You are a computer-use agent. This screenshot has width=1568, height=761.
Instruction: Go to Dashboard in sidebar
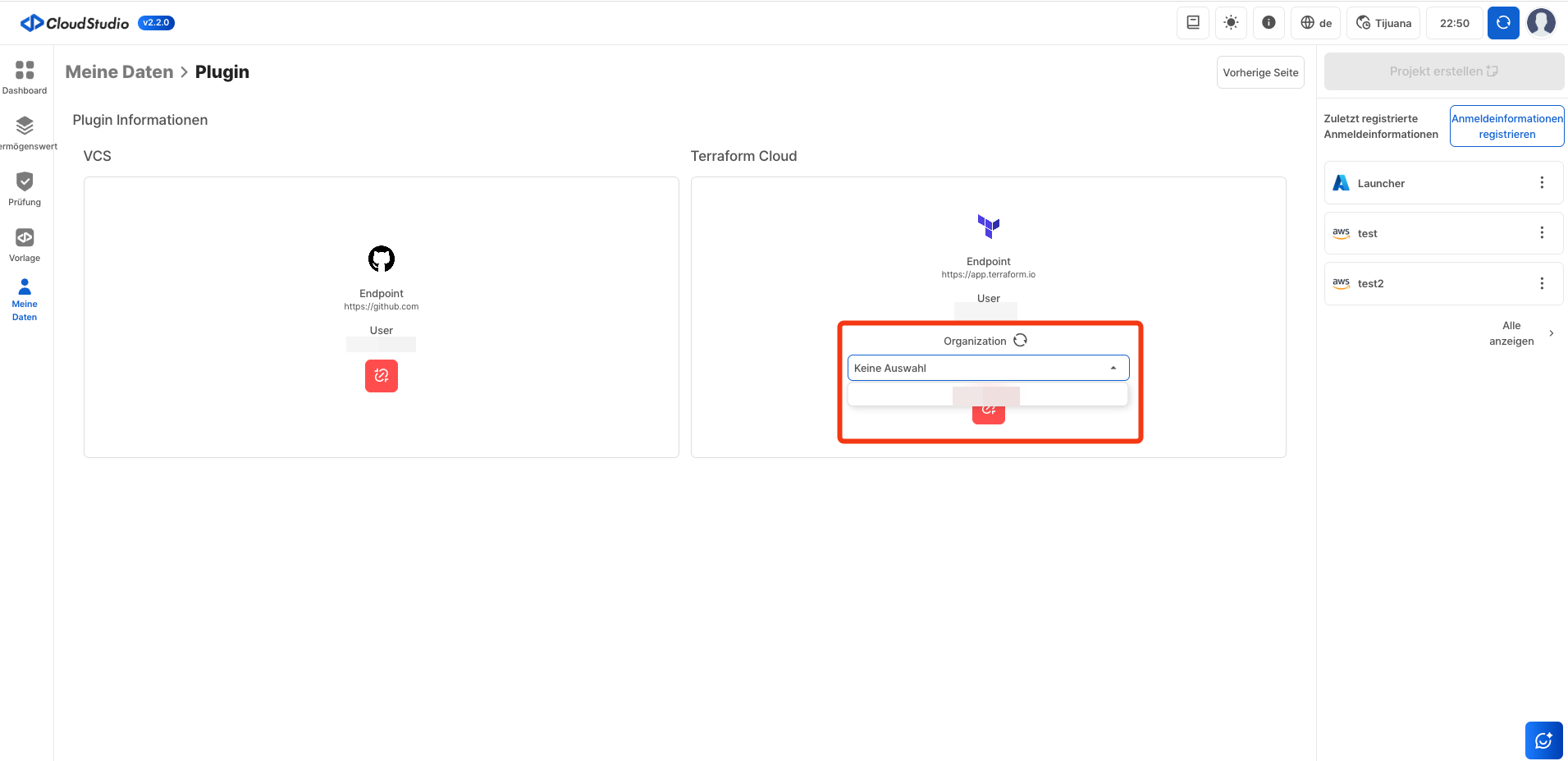pos(25,77)
